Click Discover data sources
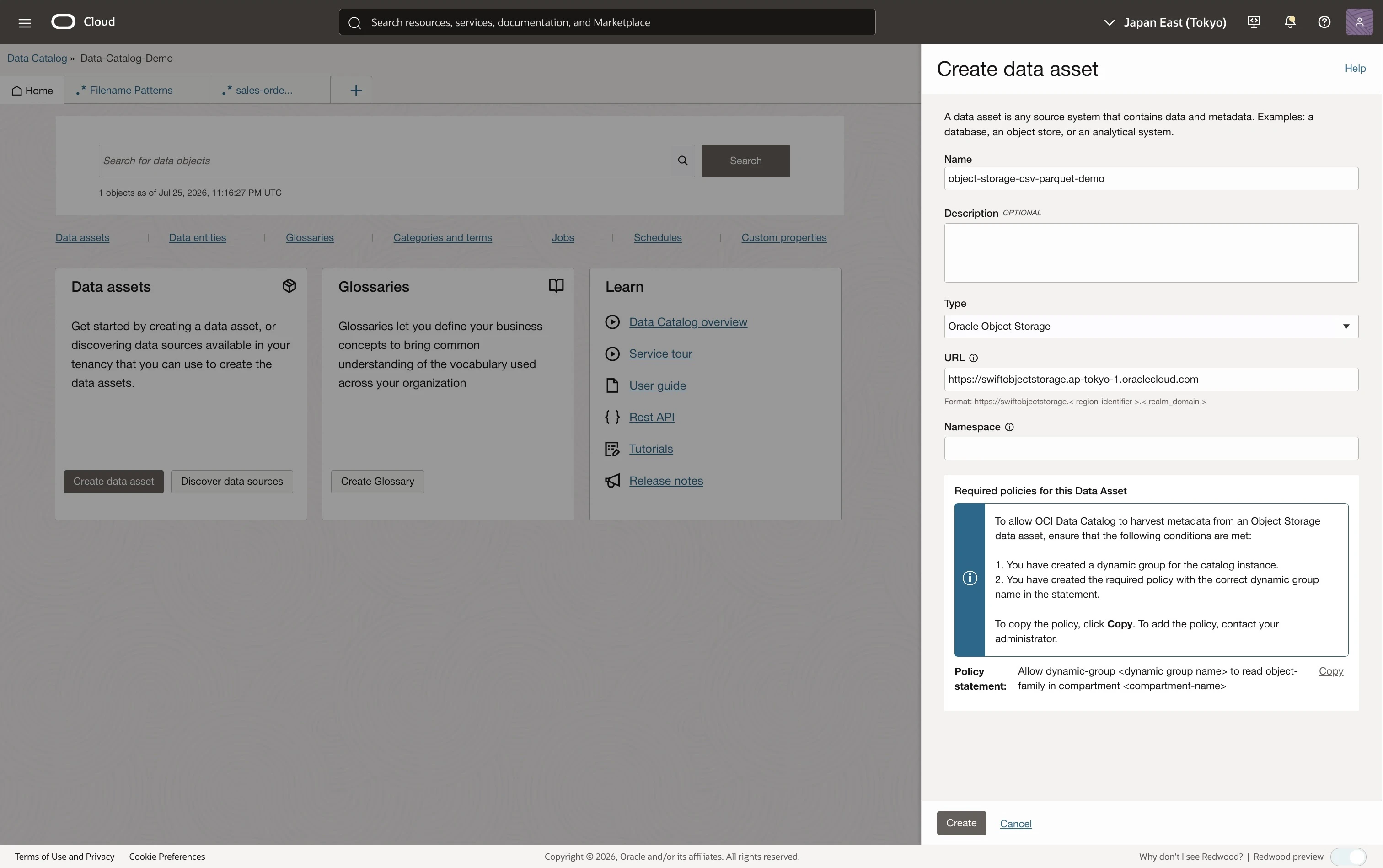Viewport: 1383px width, 868px height. pyautogui.click(x=232, y=482)
